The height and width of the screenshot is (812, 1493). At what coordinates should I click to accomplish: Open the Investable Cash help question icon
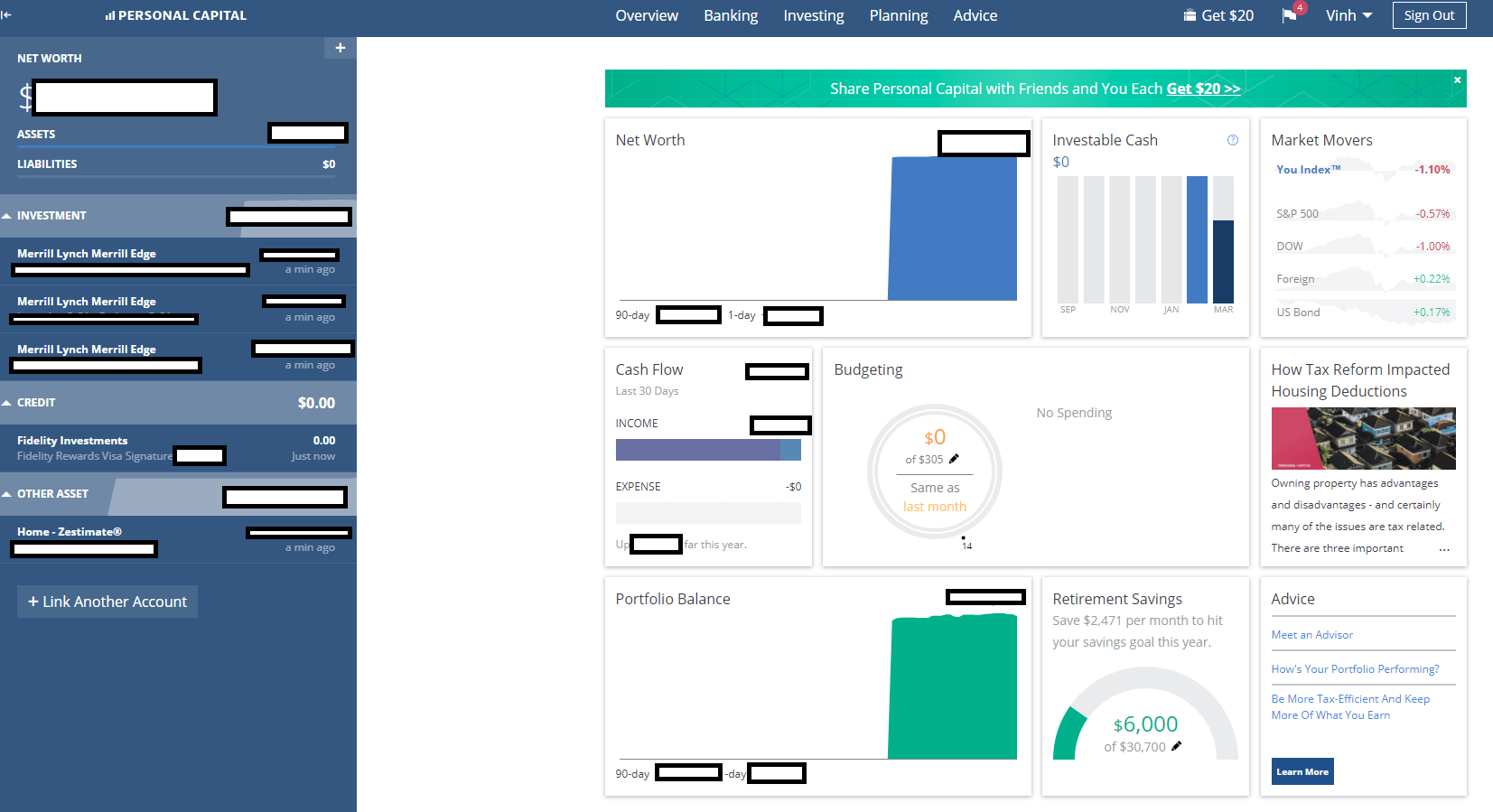tap(1233, 140)
